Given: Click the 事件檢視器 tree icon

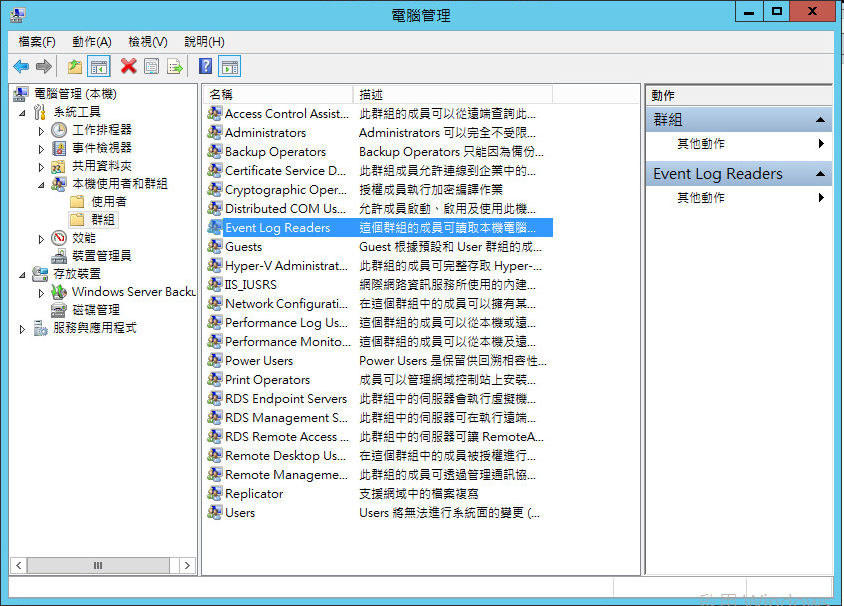Looking at the screenshot, I should (59, 148).
